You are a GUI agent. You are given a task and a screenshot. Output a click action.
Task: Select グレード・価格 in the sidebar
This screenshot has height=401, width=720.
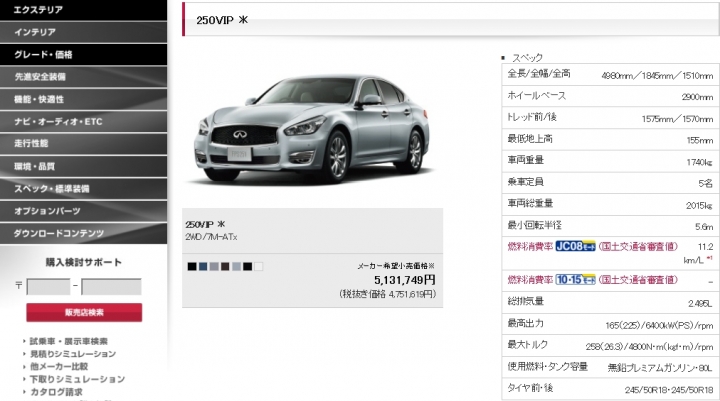click(x=84, y=55)
